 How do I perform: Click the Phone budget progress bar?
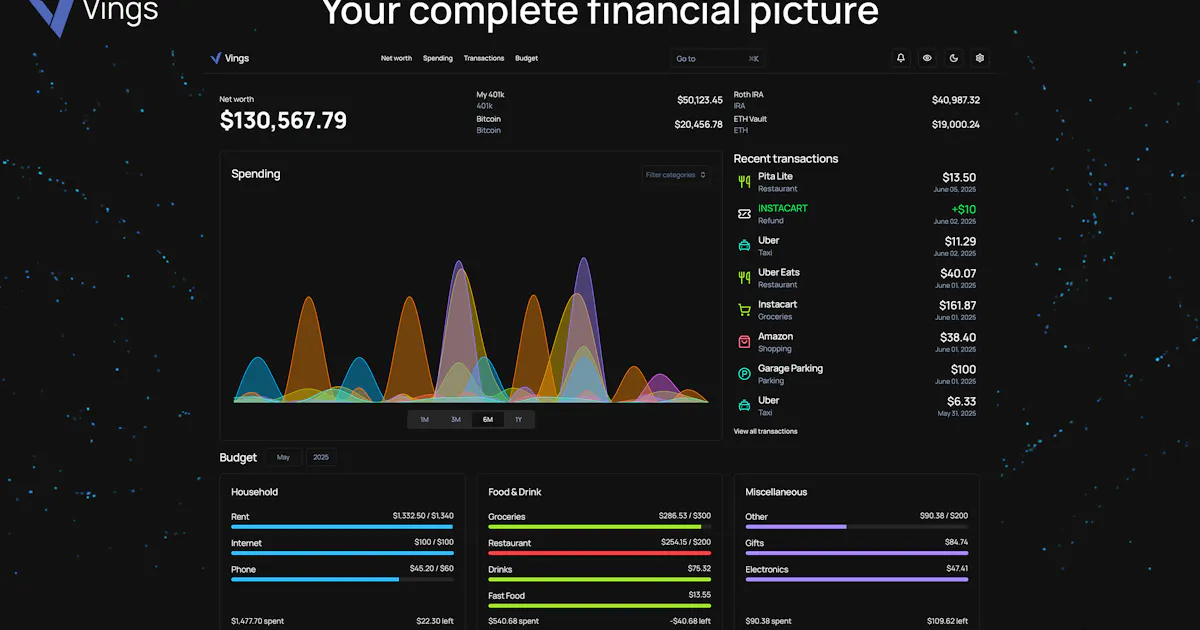[342, 578]
